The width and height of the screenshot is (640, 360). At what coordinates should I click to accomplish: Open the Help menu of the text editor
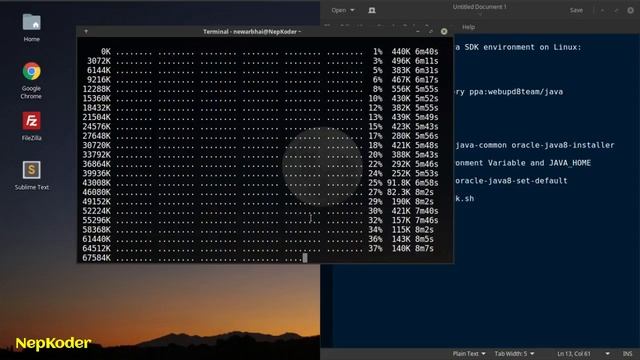pyautogui.click(x=468, y=27)
